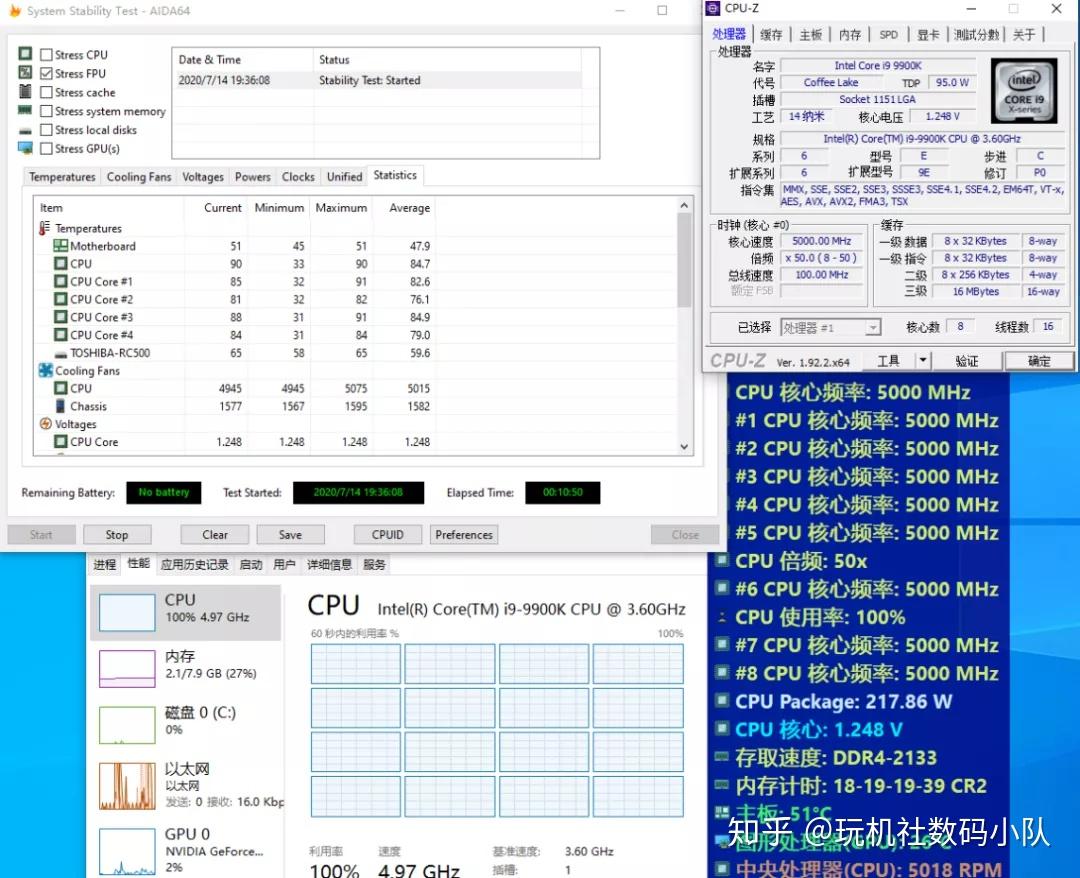The width and height of the screenshot is (1080, 878).
Task: Click the local disks drive icon
Action: pos(25,131)
